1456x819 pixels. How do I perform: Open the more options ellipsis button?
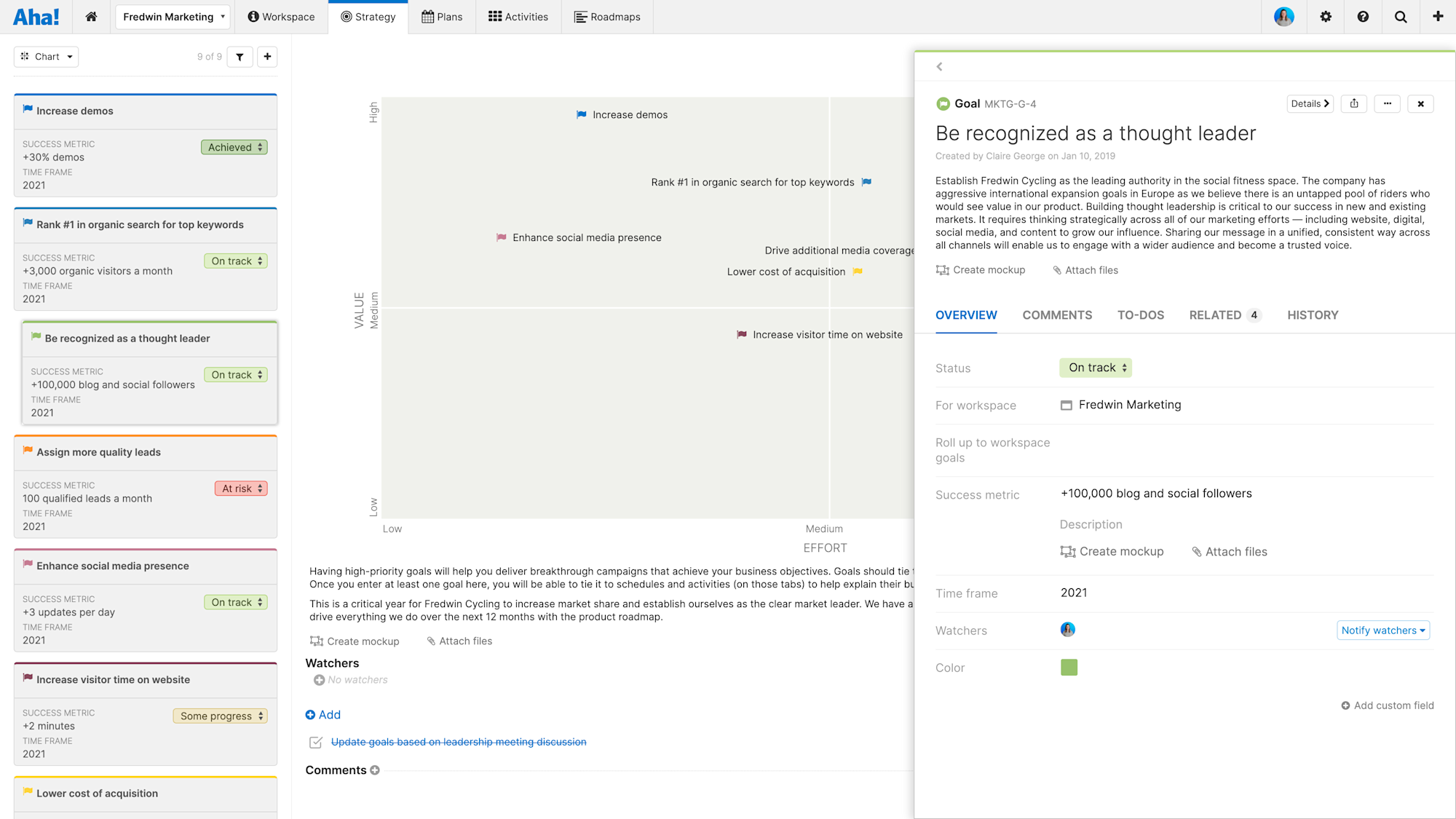tap(1388, 103)
